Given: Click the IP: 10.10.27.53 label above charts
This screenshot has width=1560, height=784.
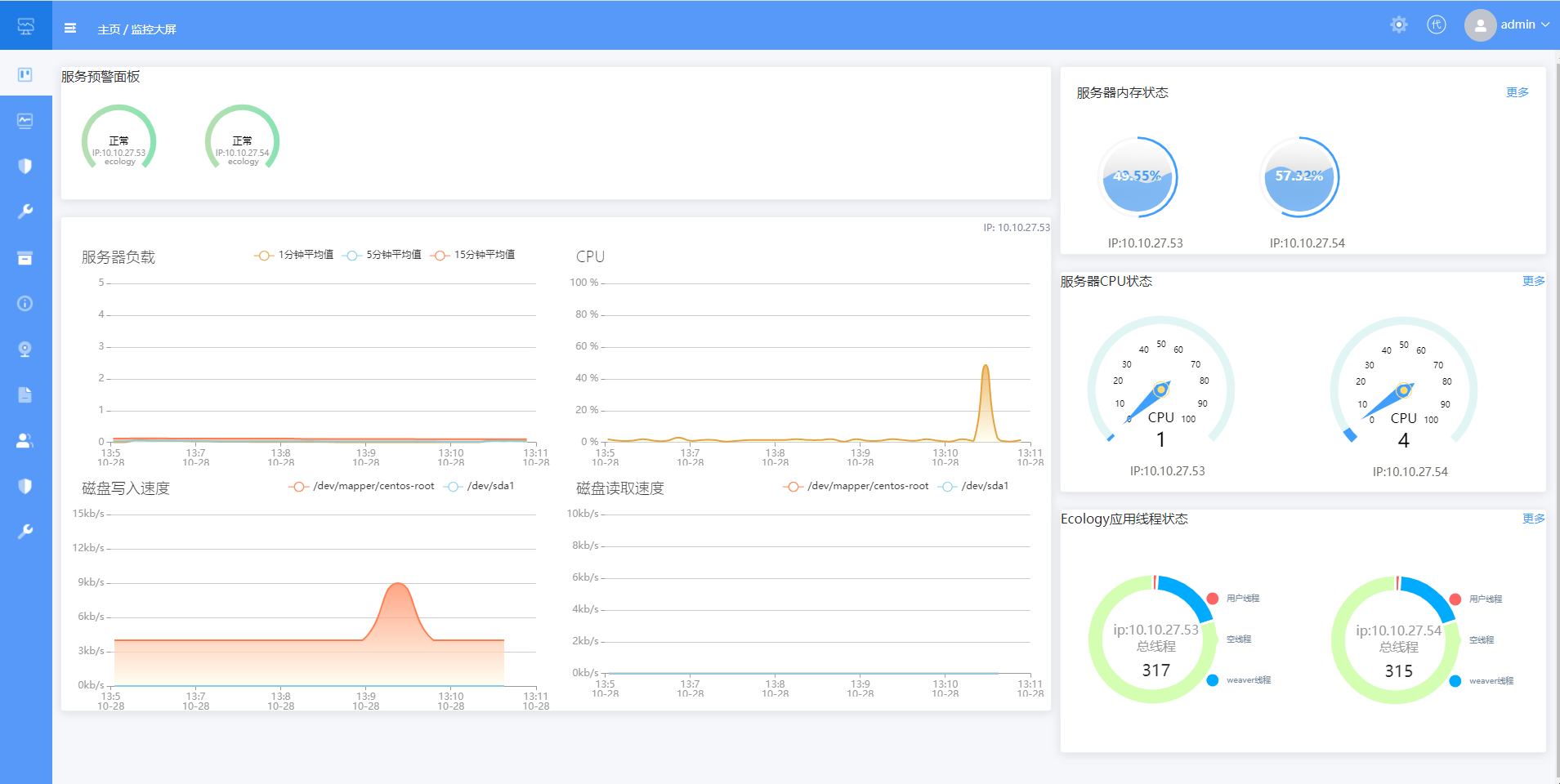Looking at the screenshot, I should pyautogui.click(x=1017, y=228).
